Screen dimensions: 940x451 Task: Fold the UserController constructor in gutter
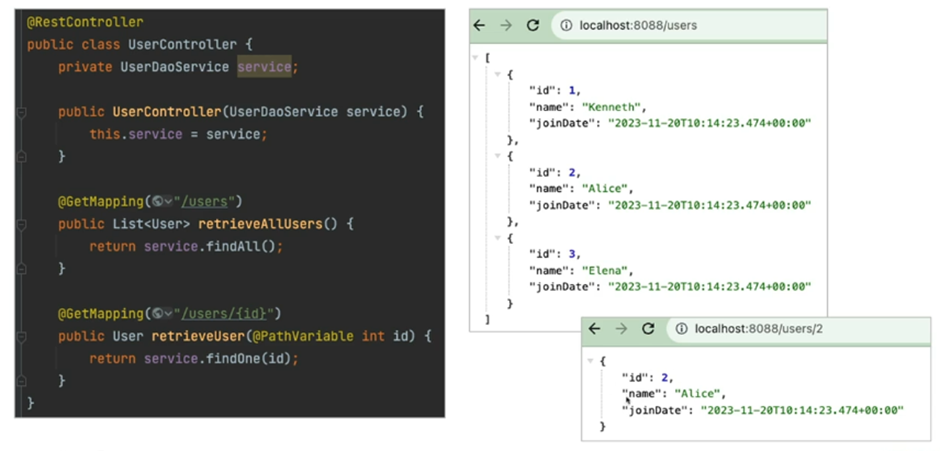[x=22, y=112]
